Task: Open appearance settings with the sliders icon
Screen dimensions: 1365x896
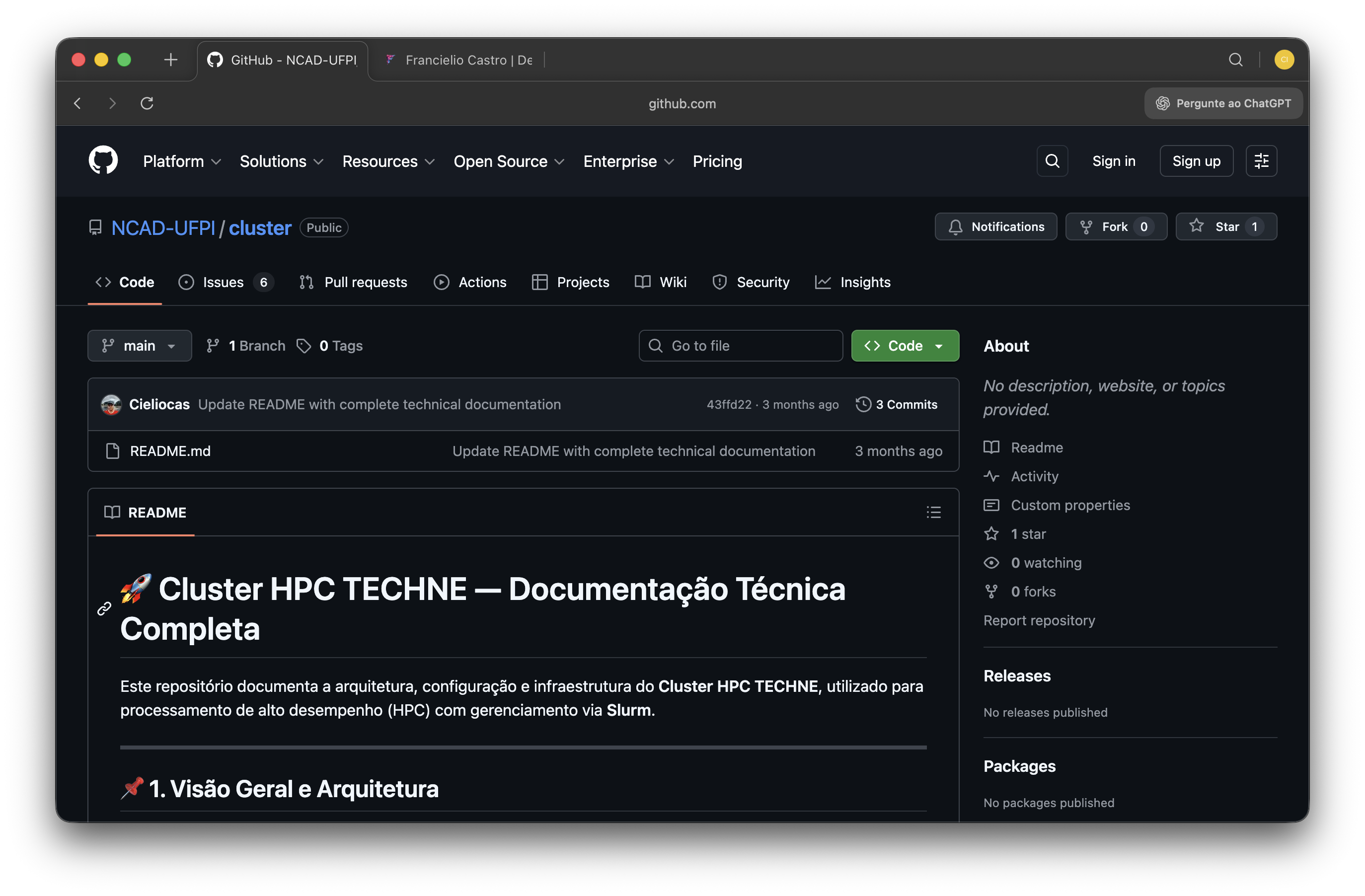Action: [x=1261, y=161]
